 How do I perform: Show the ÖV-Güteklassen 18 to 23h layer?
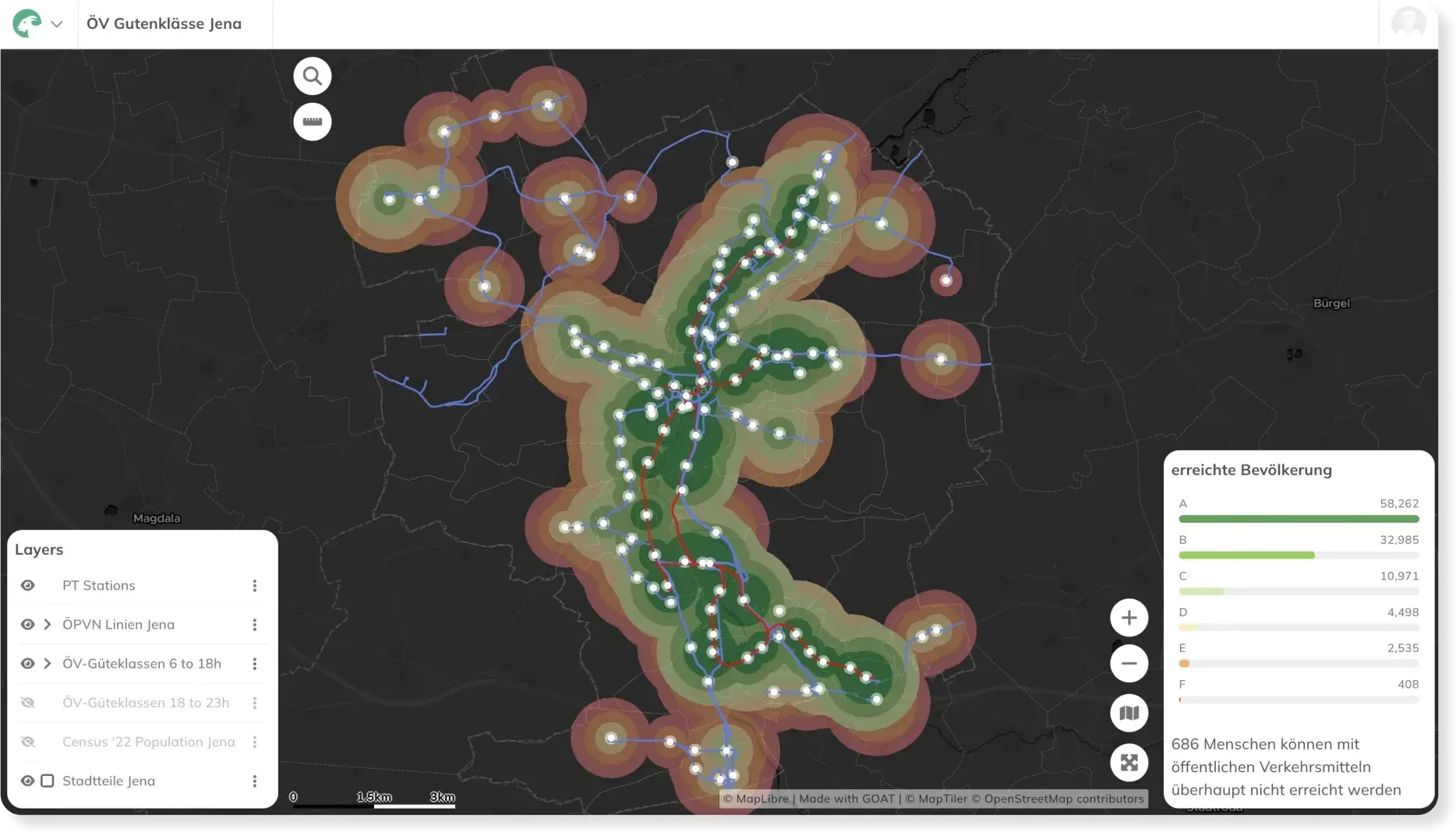point(28,703)
